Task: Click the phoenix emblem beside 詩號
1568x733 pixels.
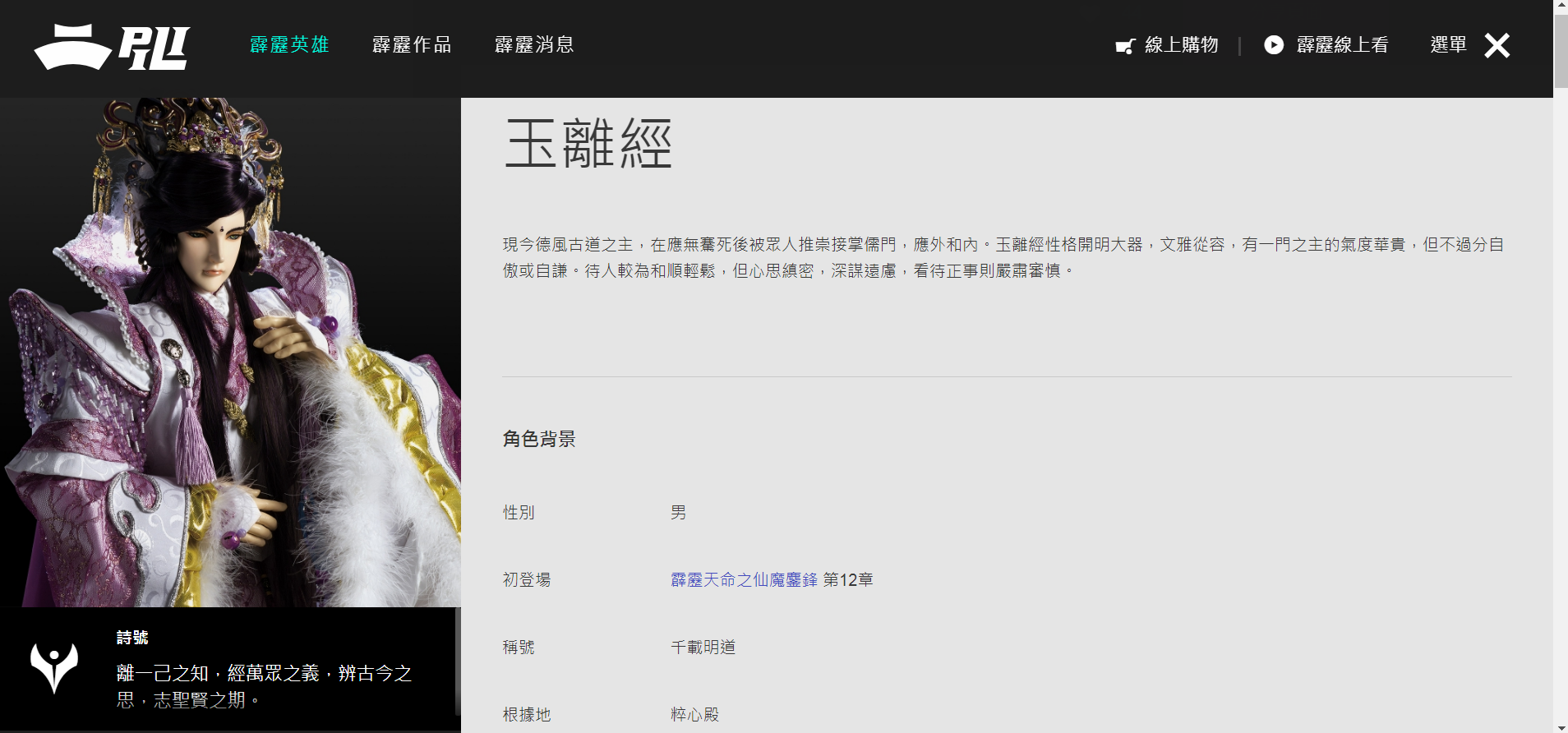Action: (54, 668)
